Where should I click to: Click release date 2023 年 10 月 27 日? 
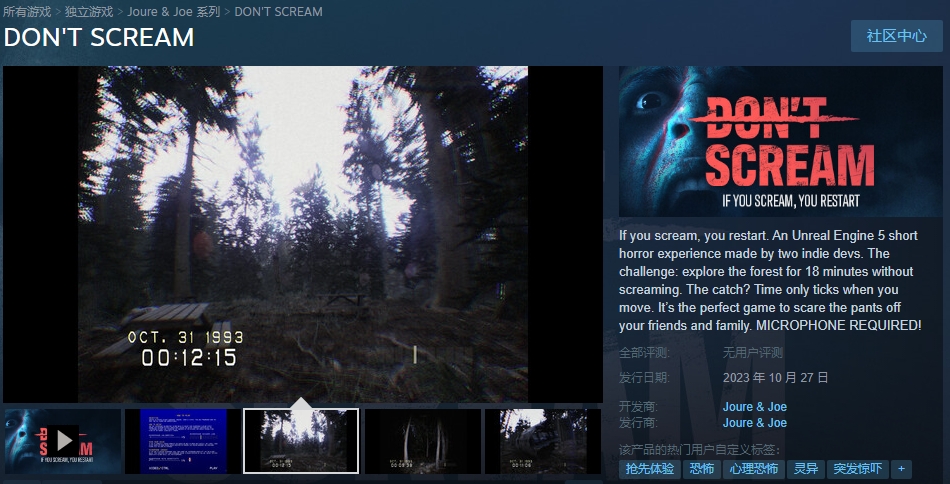[775, 378]
